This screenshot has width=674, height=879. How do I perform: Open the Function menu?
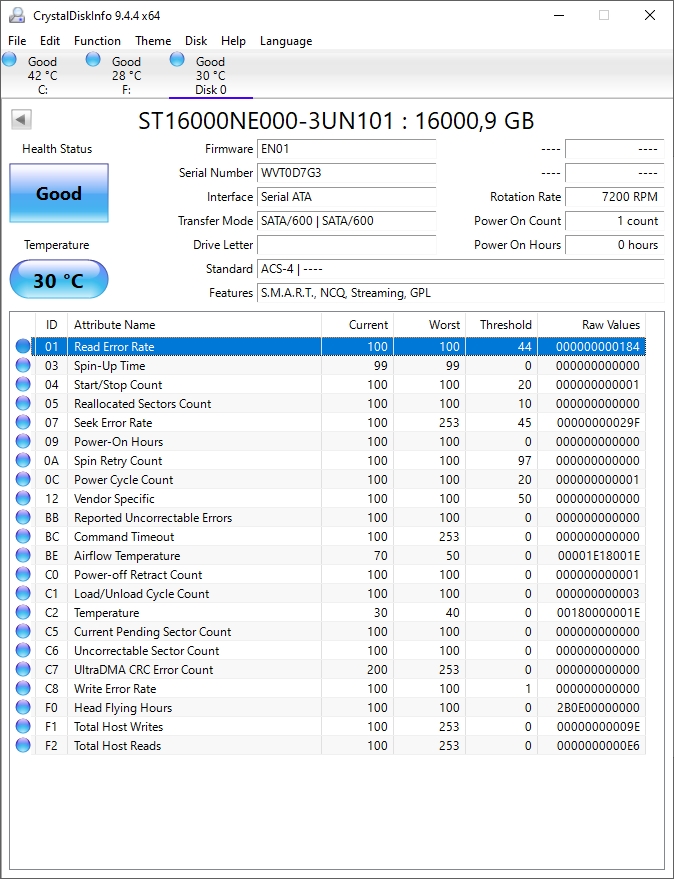(97, 41)
